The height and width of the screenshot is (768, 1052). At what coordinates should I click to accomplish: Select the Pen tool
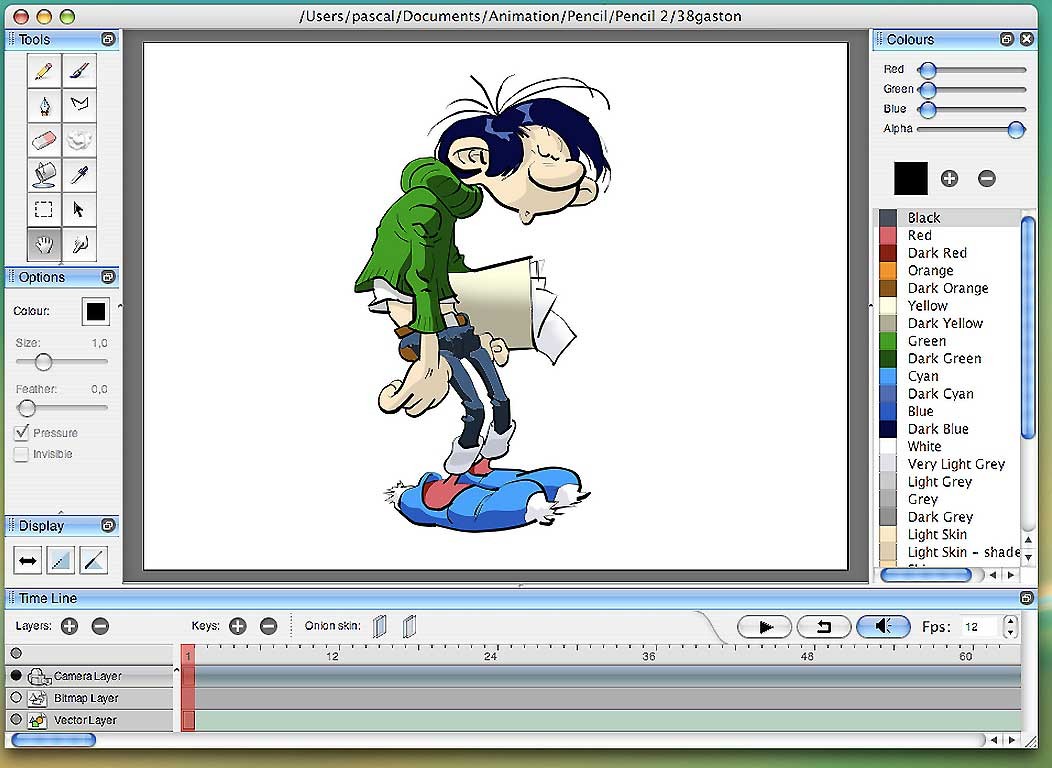tap(44, 105)
